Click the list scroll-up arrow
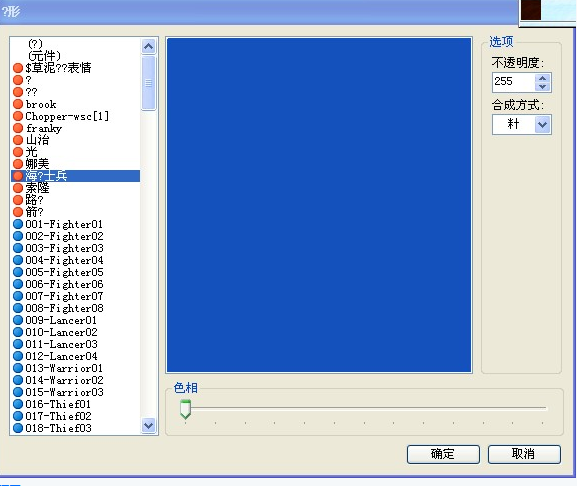This screenshot has height=486, width=577. point(148,46)
